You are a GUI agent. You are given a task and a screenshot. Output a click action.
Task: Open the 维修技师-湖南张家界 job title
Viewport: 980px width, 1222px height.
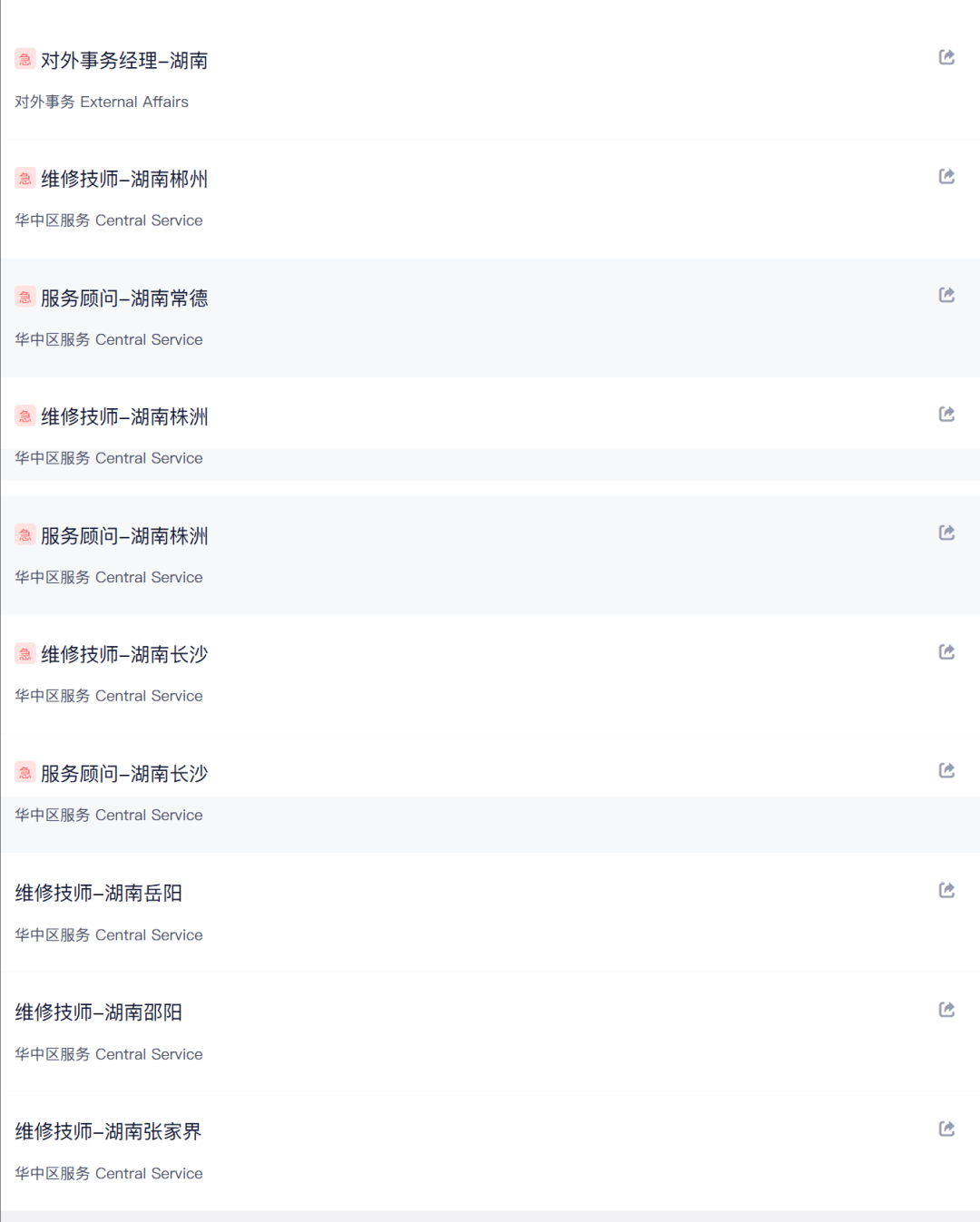tap(108, 1132)
